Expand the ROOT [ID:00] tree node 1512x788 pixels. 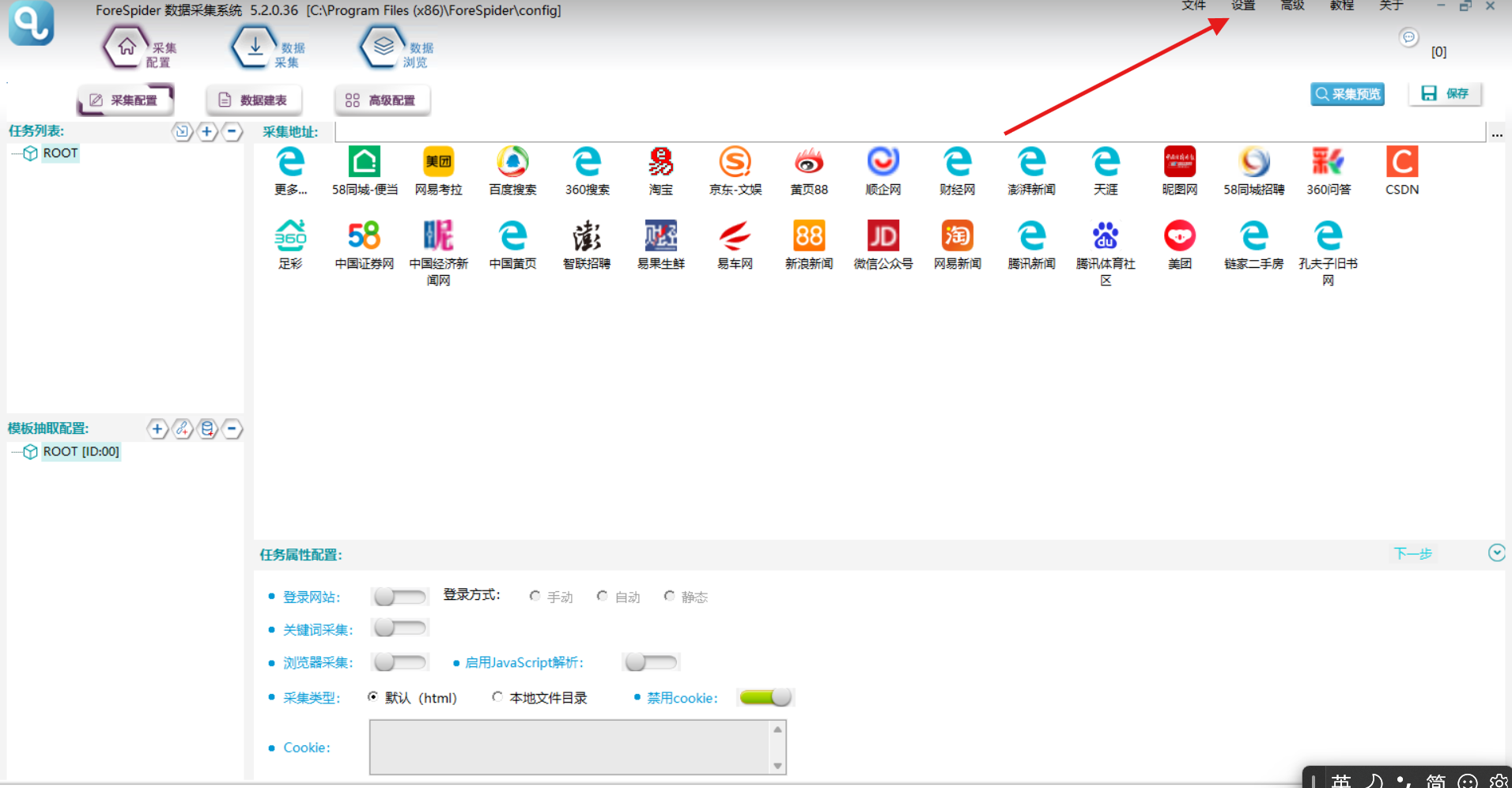tap(30, 452)
